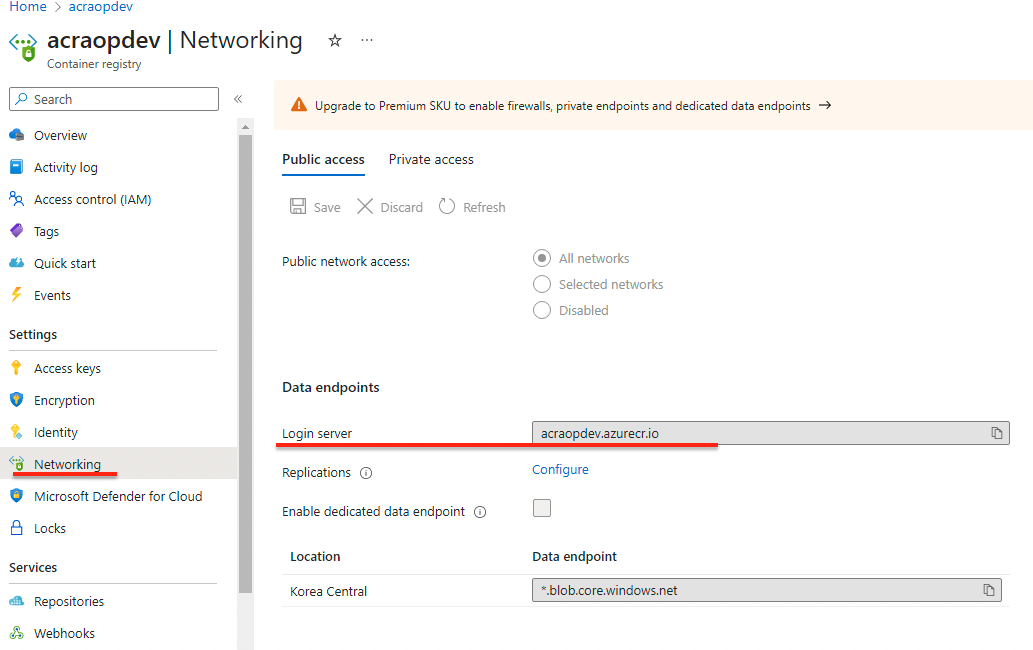The image size is (1033, 650).
Task: Go to Access control (IAM)
Action: [x=93, y=199]
